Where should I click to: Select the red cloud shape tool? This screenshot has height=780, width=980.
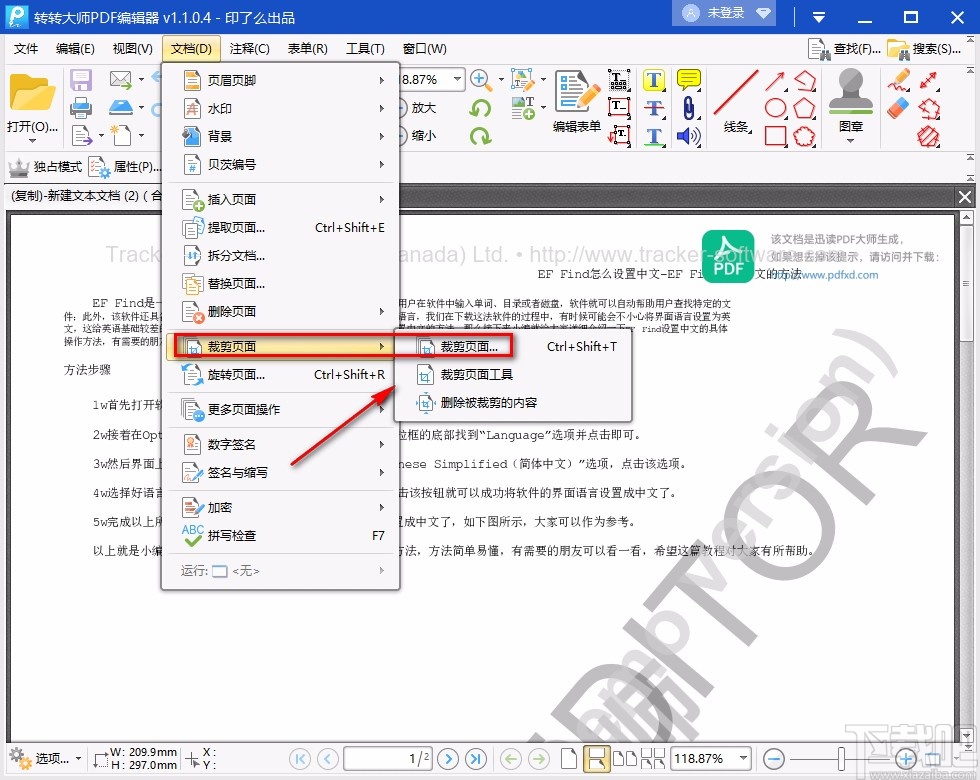[804, 136]
